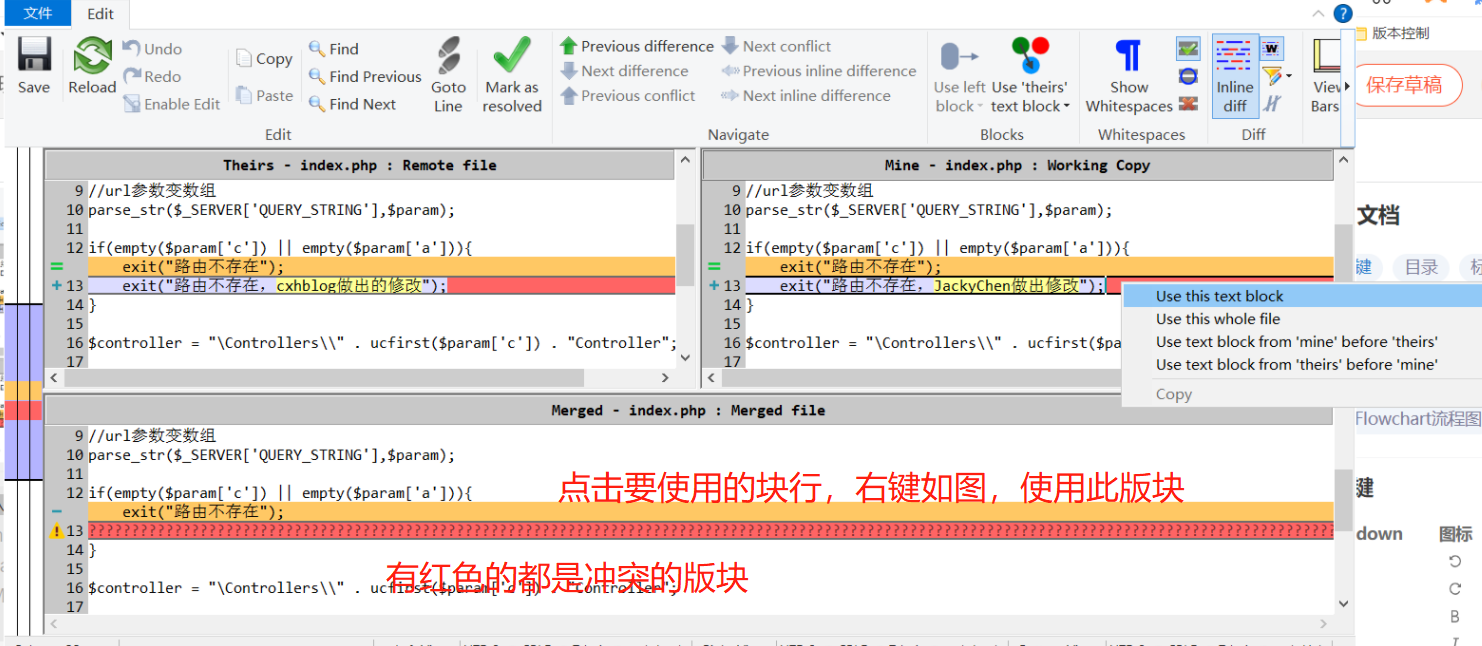Open the blue help question icon
The width and height of the screenshot is (1482, 646).
pyautogui.click(x=1343, y=13)
